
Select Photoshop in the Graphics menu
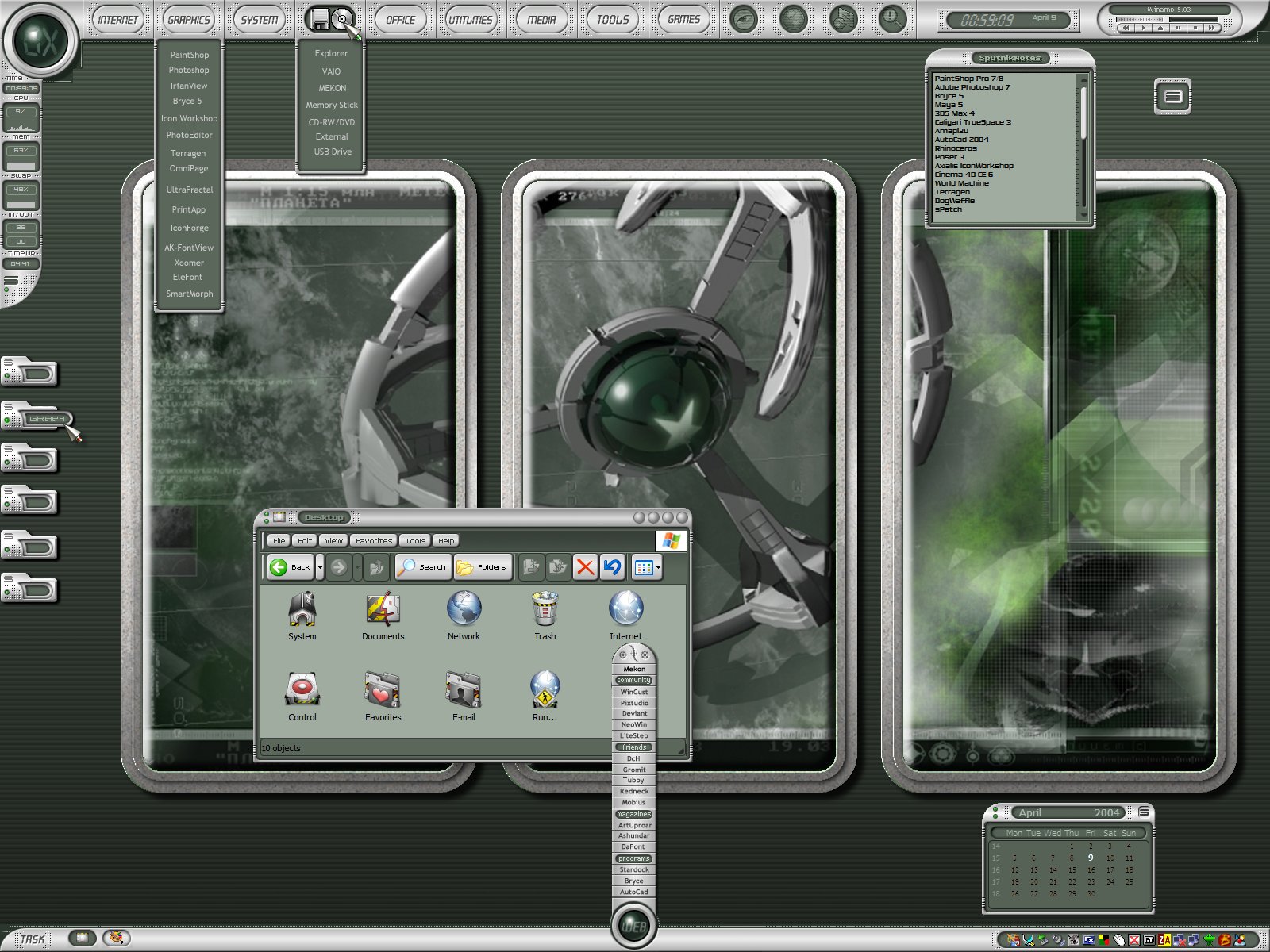pyautogui.click(x=189, y=70)
